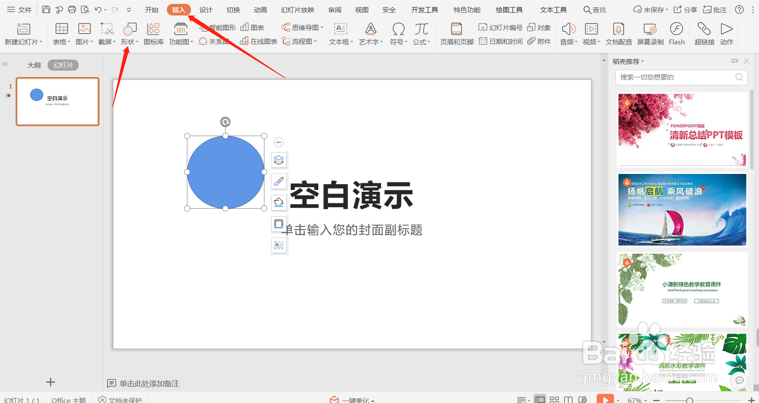Click the Undo arrow icon

point(98,10)
